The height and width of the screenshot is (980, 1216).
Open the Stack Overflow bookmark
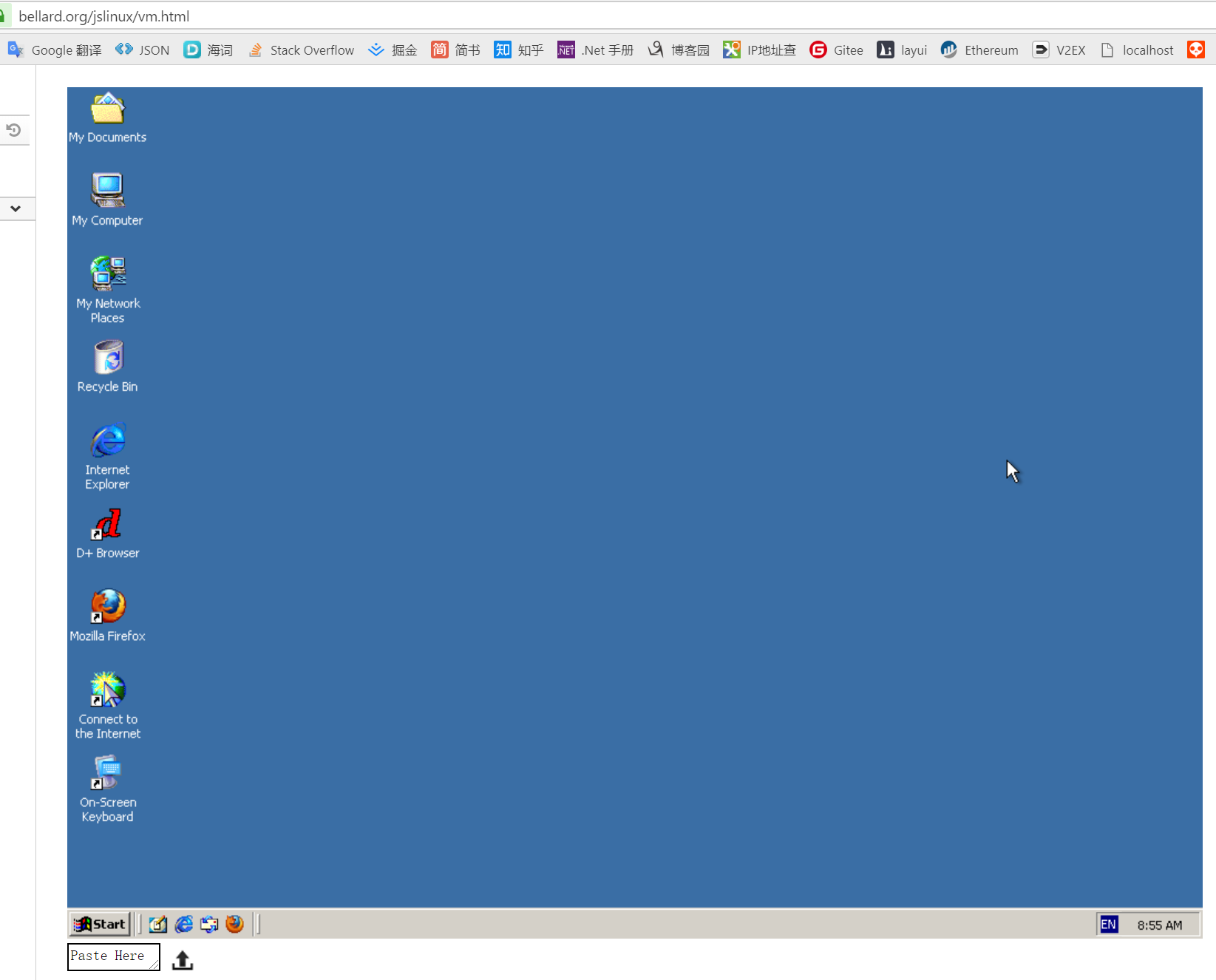pos(301,50)
